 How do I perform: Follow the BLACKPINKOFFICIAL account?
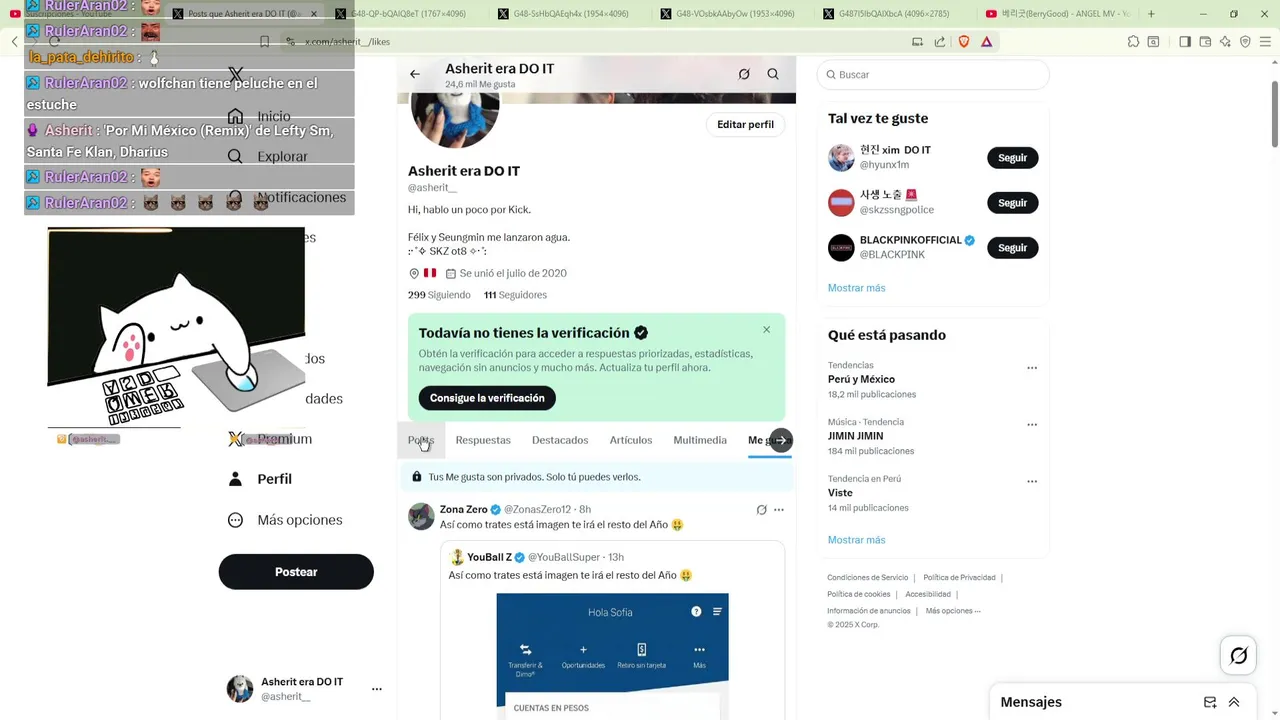(1012, 248)
